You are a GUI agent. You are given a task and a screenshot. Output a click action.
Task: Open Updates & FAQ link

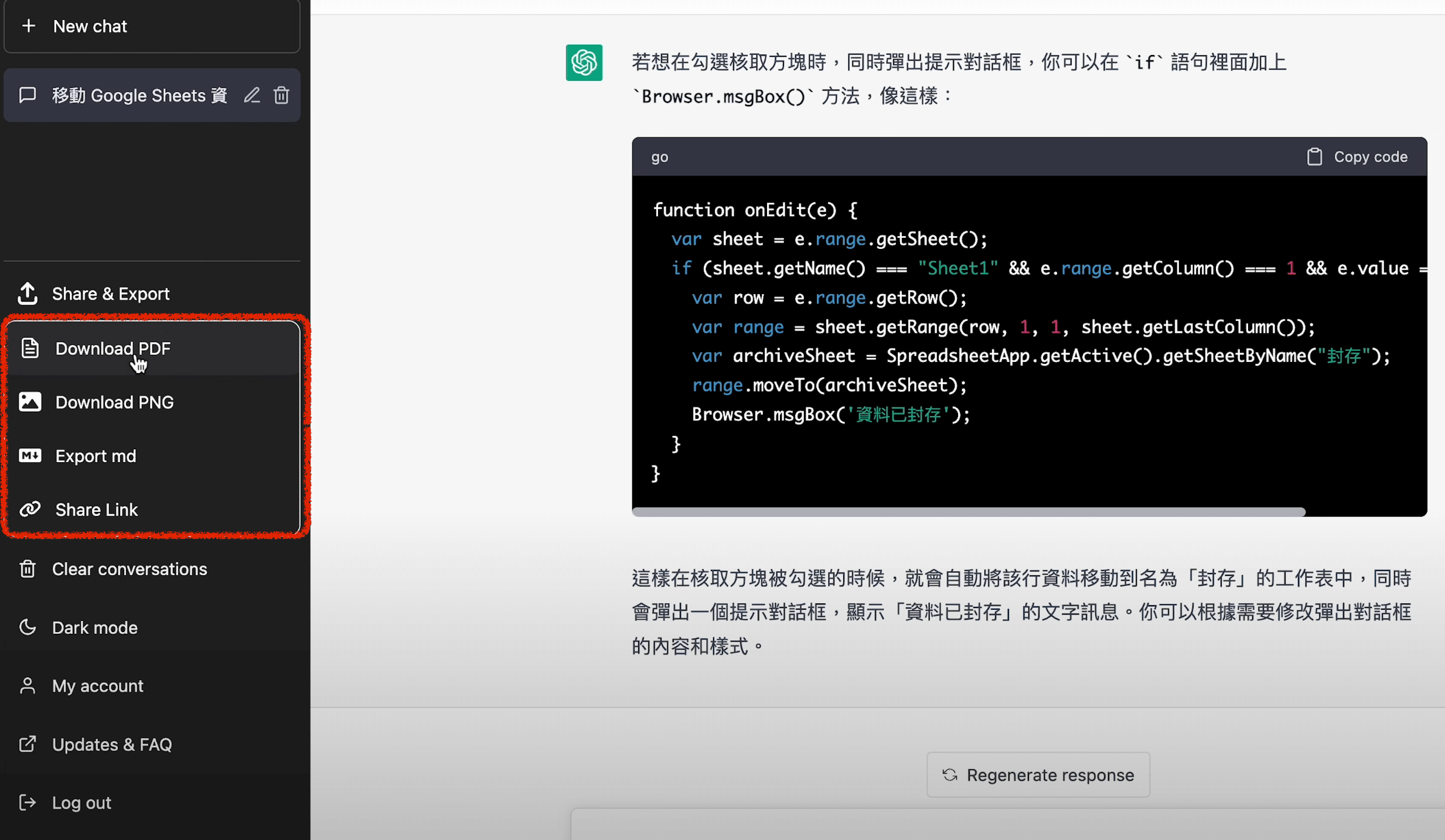(x=112, y=745)
